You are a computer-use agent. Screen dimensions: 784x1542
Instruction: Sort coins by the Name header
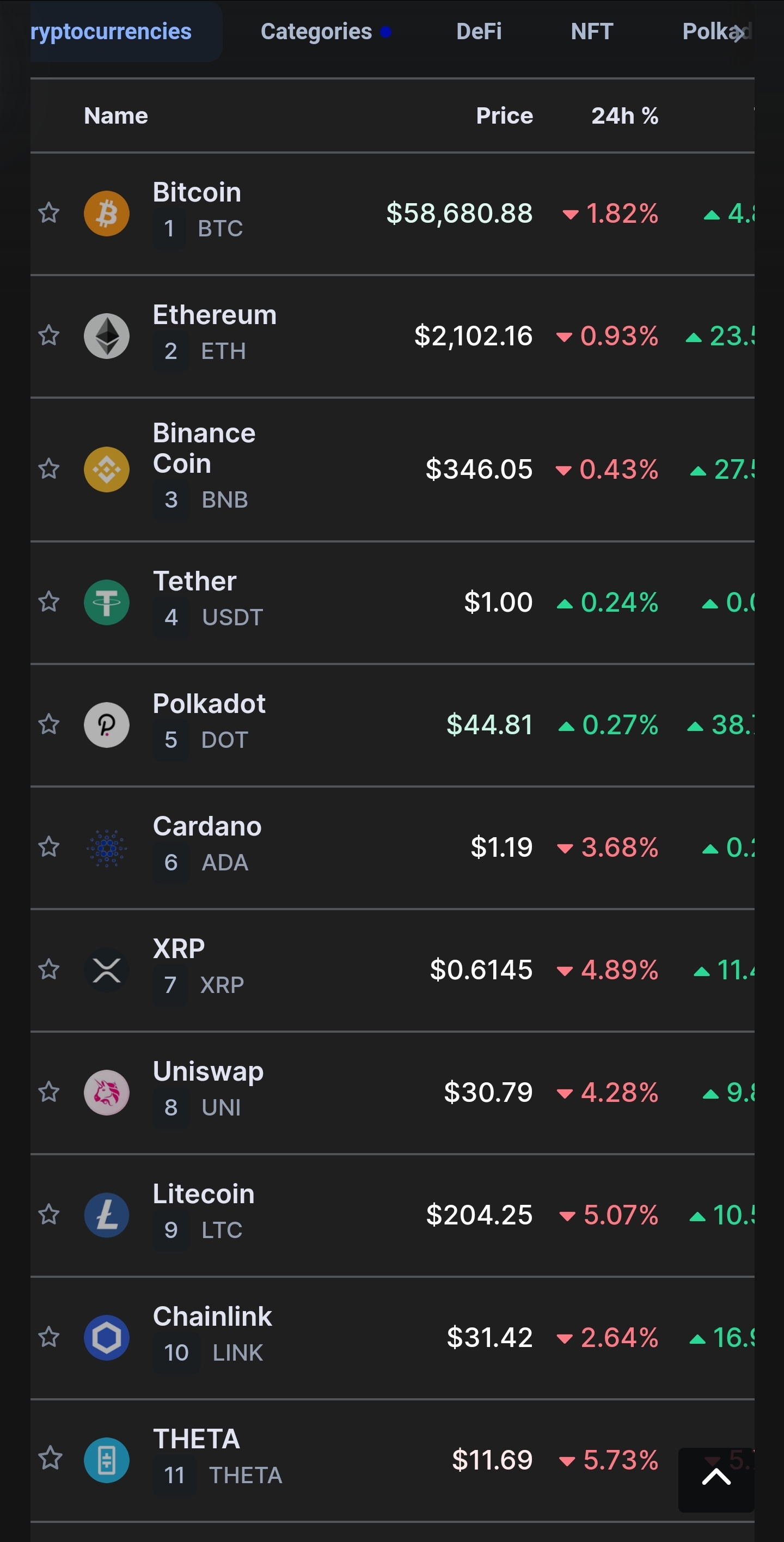coord(115,115)
